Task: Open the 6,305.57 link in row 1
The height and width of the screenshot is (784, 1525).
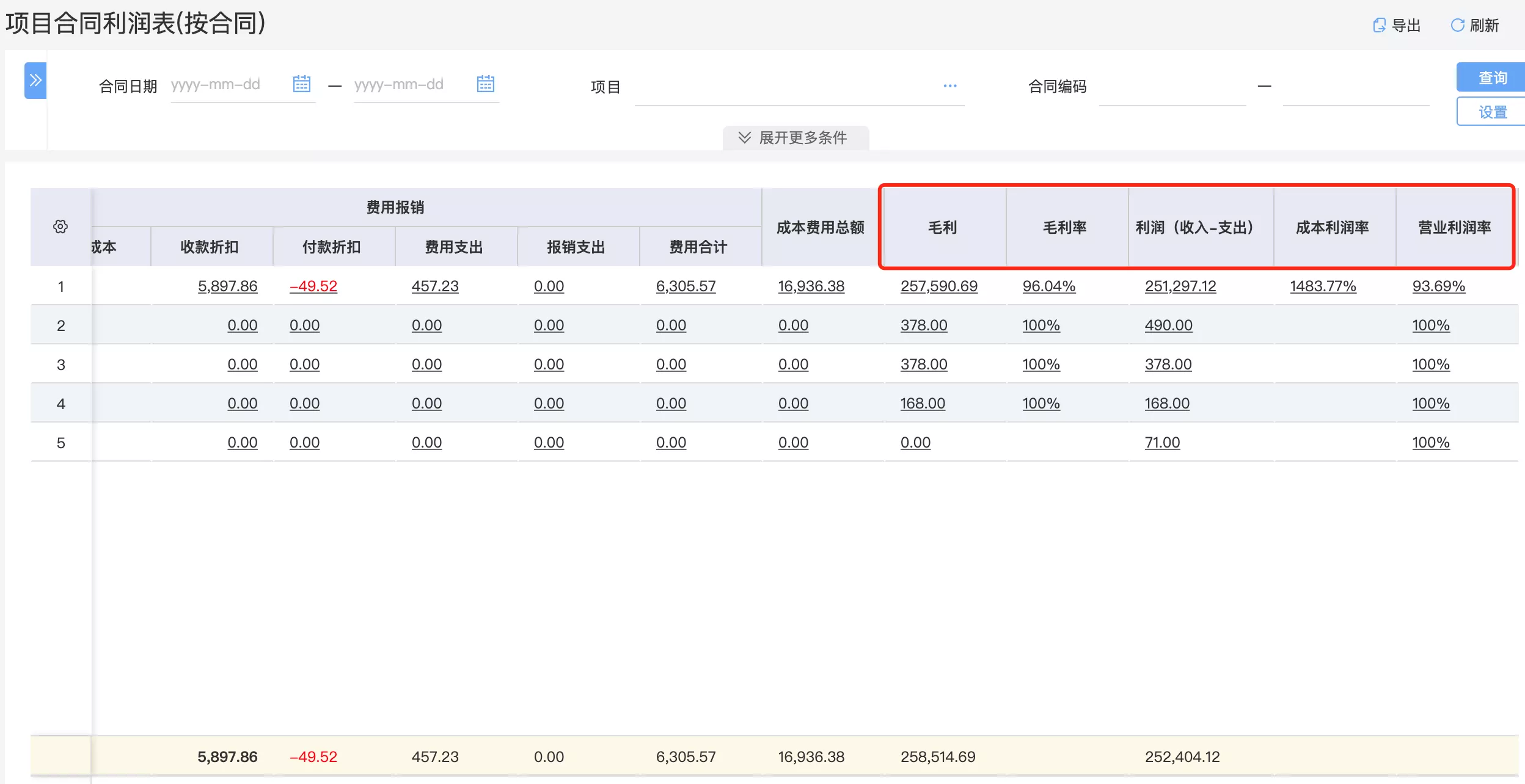Action: 686,286
